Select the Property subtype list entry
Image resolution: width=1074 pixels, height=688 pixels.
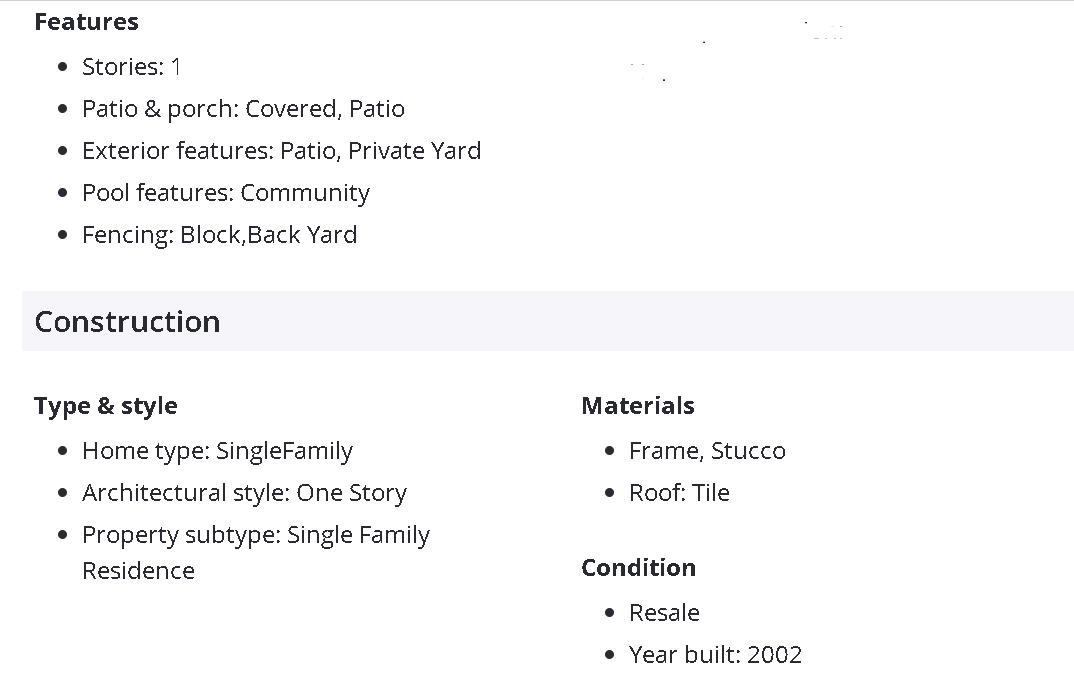[255, 535]
